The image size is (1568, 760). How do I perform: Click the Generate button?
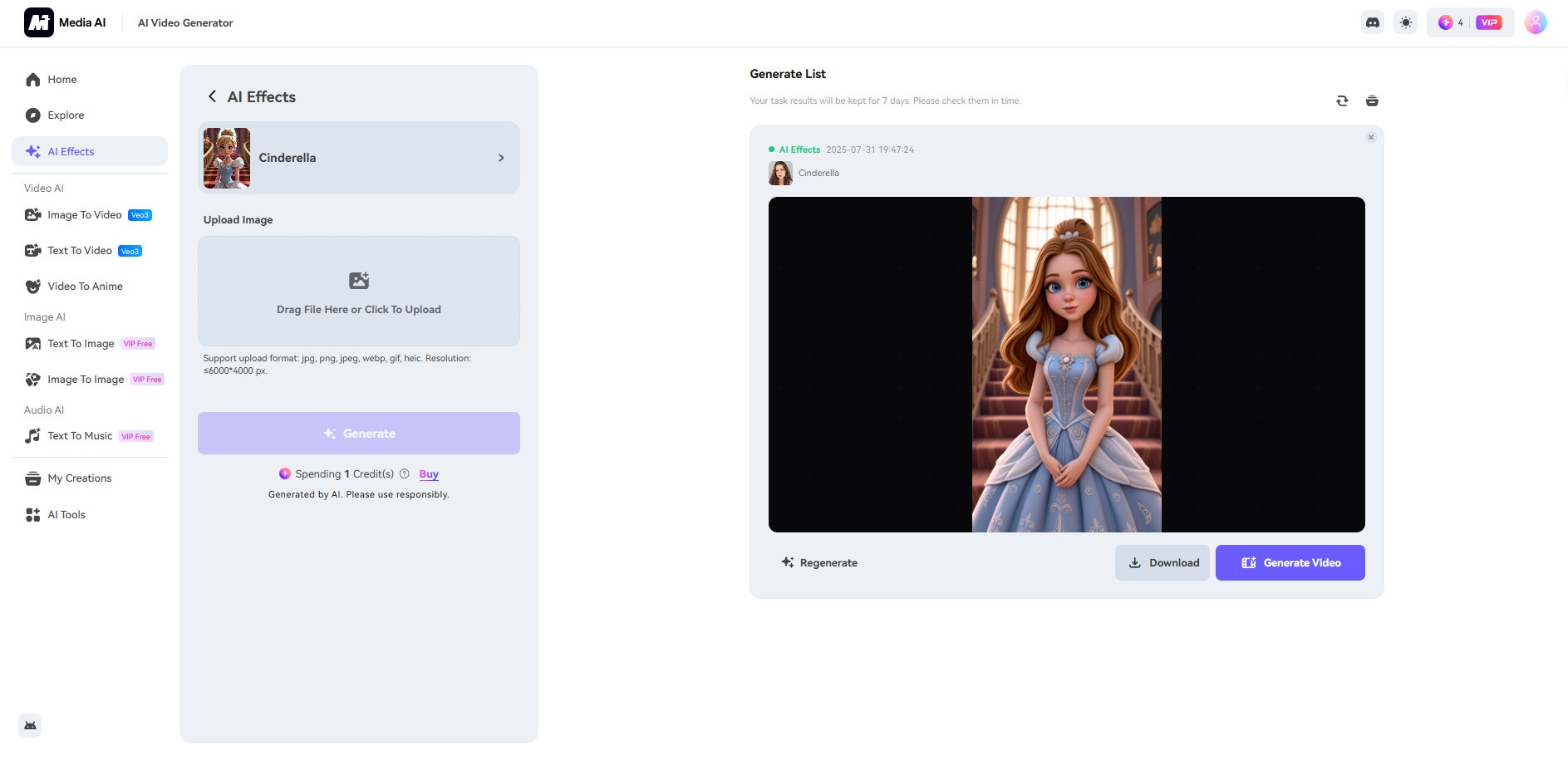(x=359, y=434)
